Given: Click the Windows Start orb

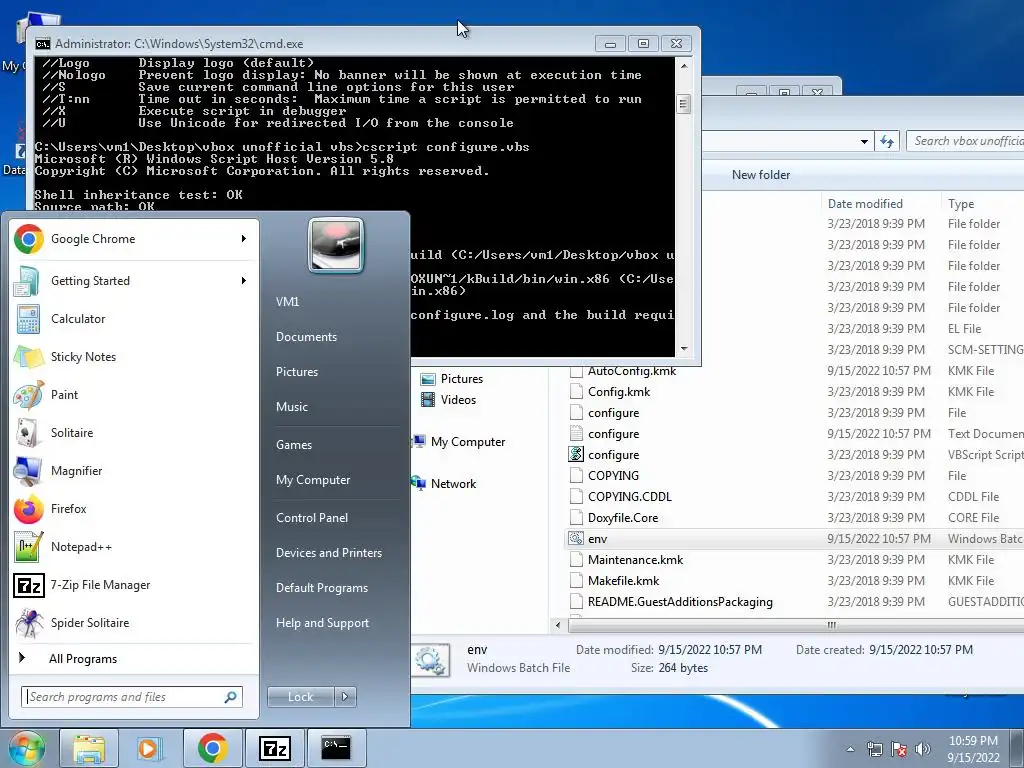Looking at the screenshot, I should 26,748.
